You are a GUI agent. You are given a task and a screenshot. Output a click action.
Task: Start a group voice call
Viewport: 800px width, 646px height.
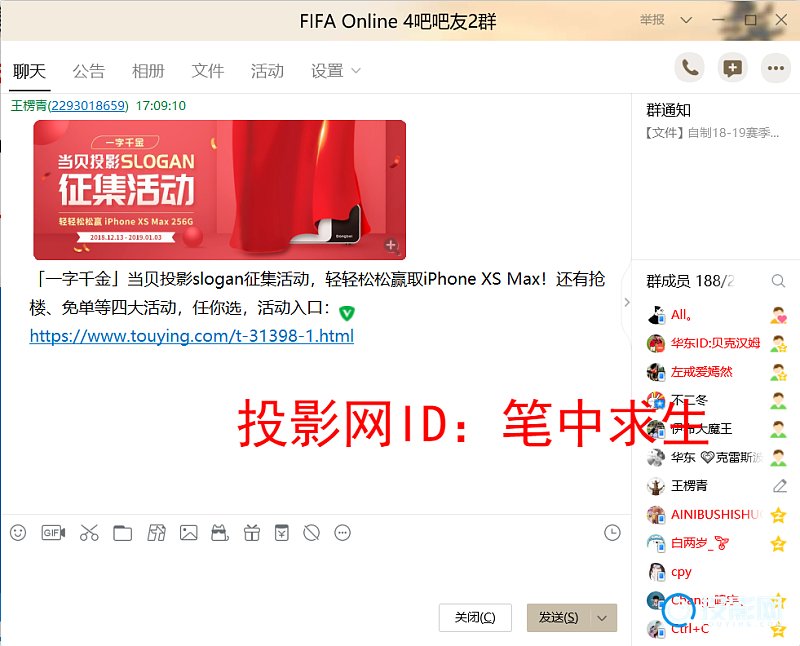(x=690, y=68)
